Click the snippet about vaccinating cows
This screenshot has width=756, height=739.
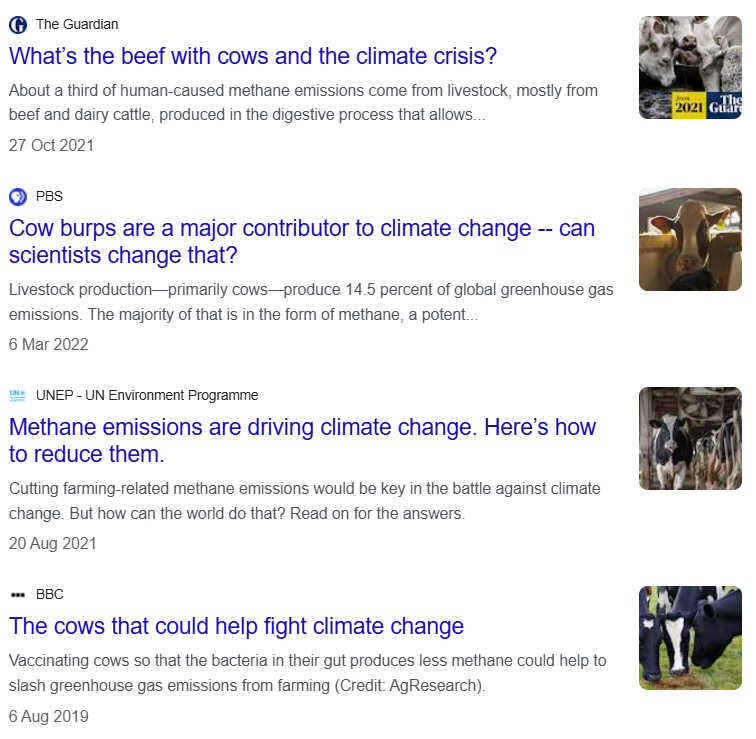point(308,673)
